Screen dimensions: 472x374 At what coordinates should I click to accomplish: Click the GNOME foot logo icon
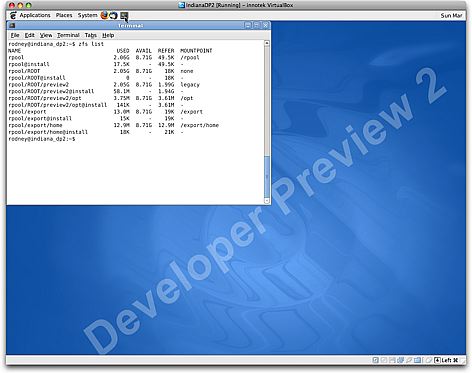pyautogui.click(x=13, y=15)
